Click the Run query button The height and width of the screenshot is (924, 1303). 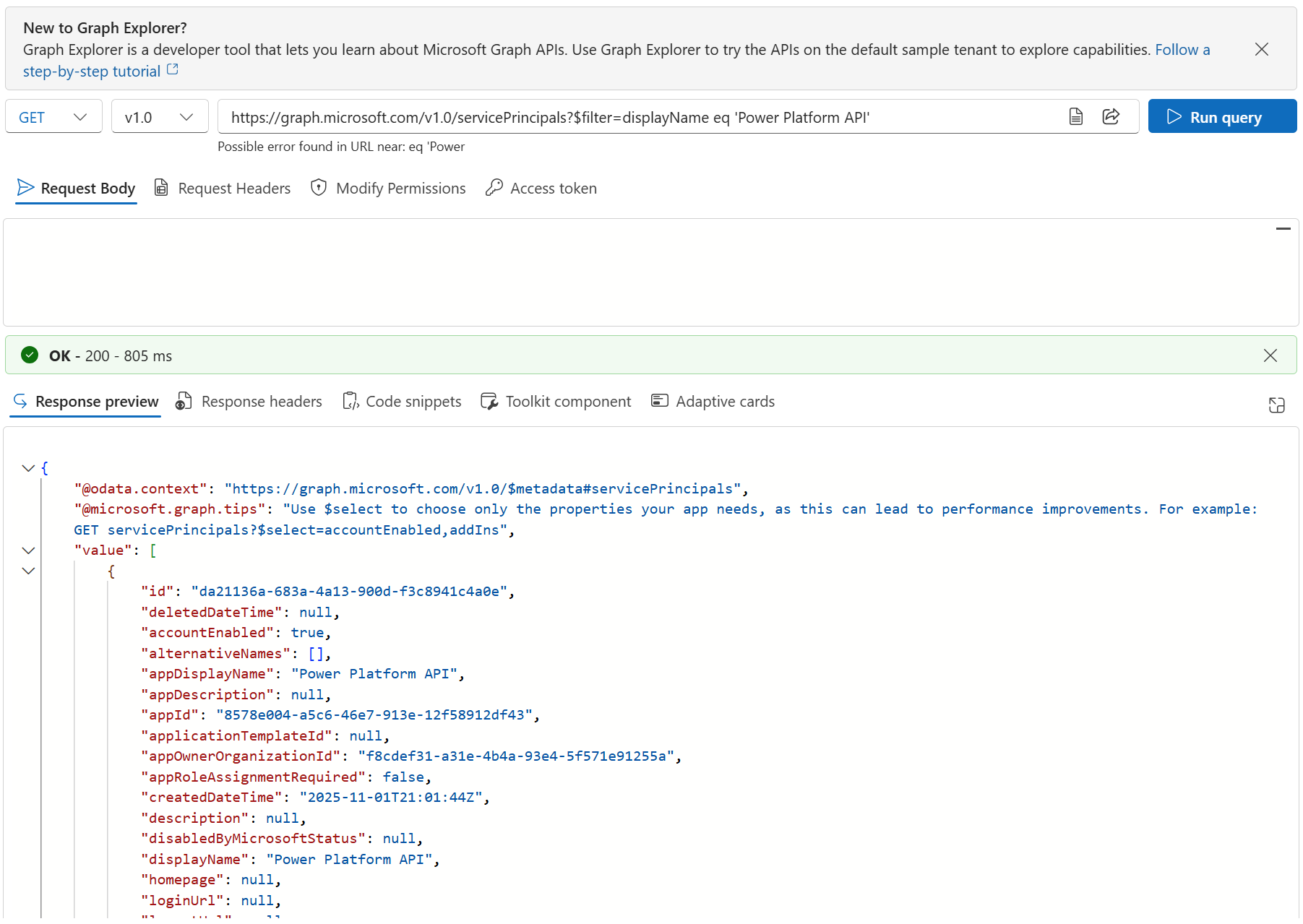(x=1221, y=116)
